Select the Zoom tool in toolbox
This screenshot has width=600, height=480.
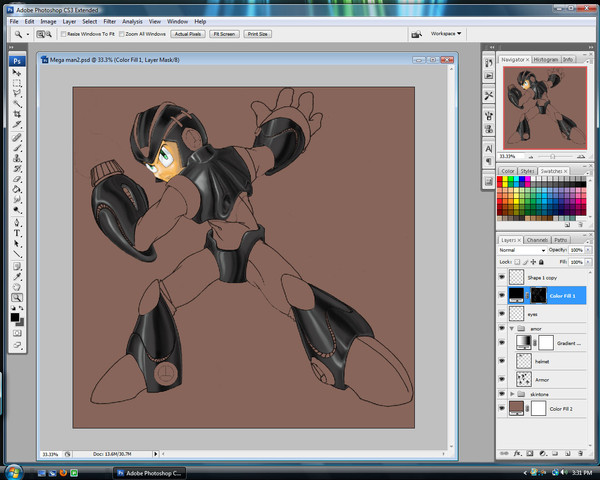tap(17, 298)
